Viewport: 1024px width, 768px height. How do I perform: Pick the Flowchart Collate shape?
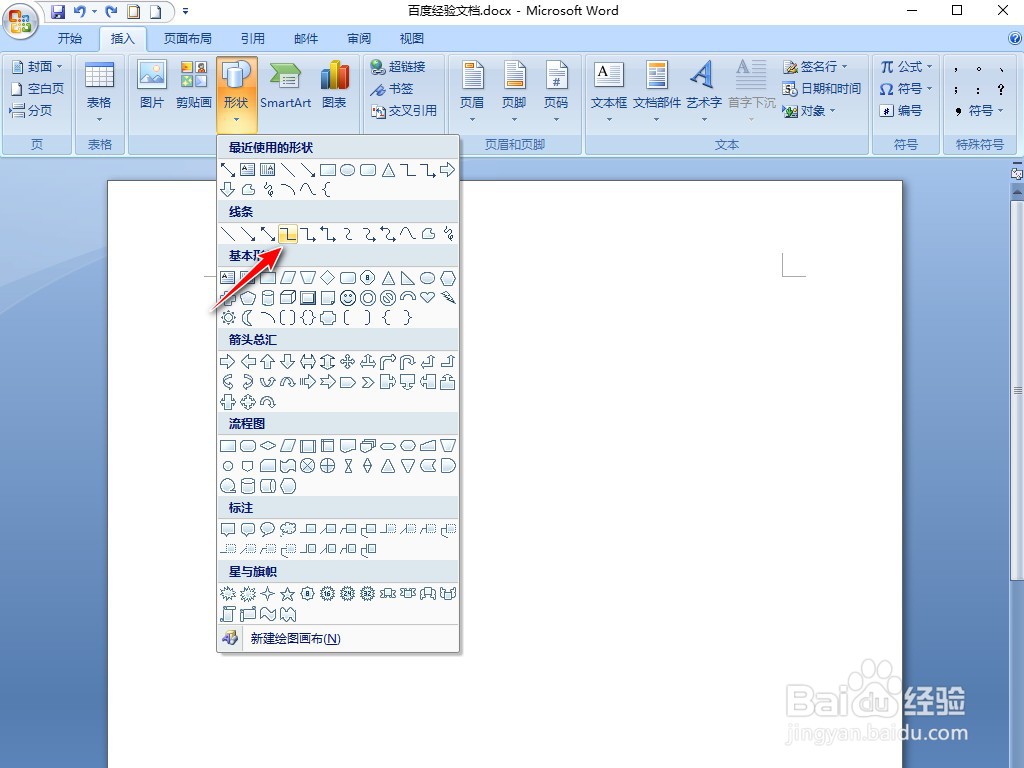(x=348, y=466)
